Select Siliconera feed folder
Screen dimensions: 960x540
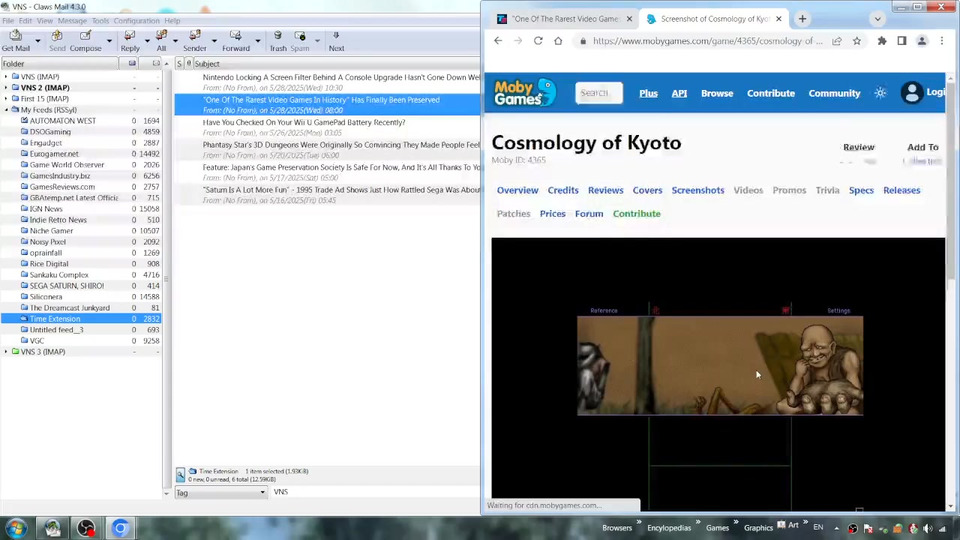pyautogui.click(x=46, y=297)
